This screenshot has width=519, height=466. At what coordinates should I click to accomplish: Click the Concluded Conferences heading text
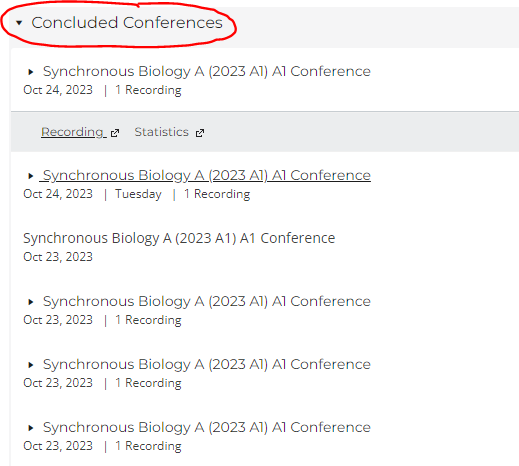pos(127,23)
